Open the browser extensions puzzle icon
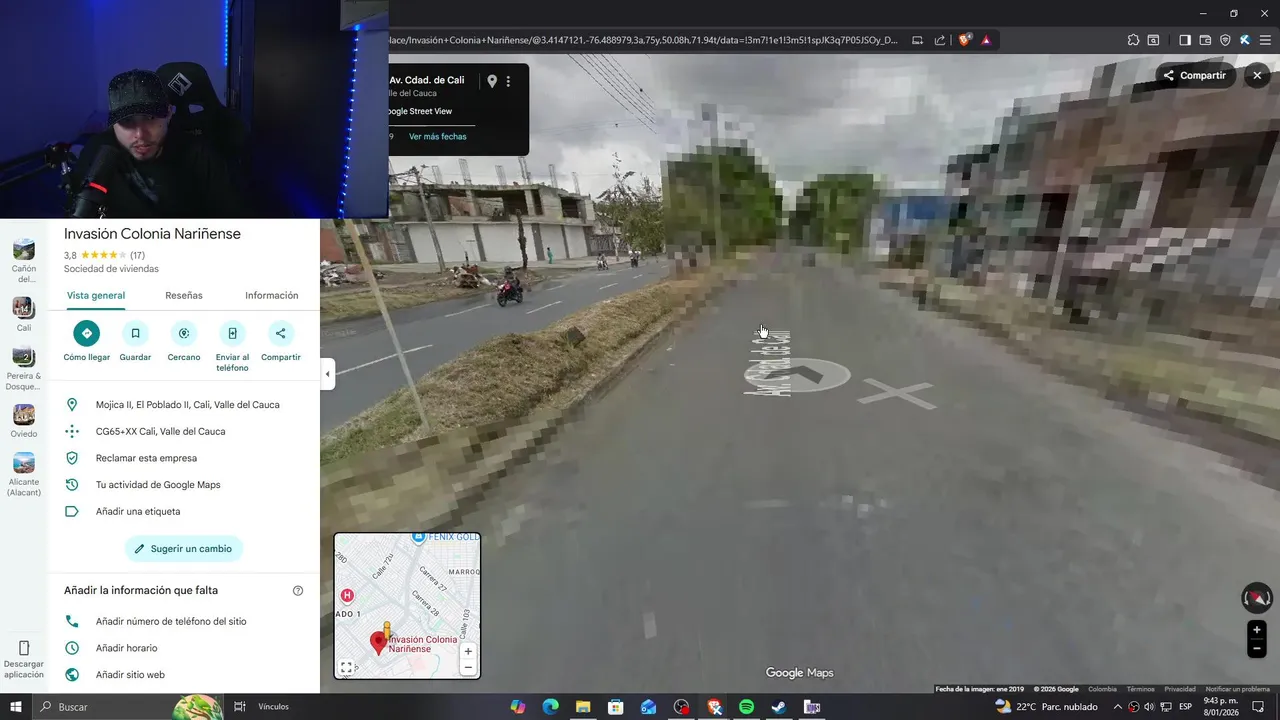 click(1133, 40)
